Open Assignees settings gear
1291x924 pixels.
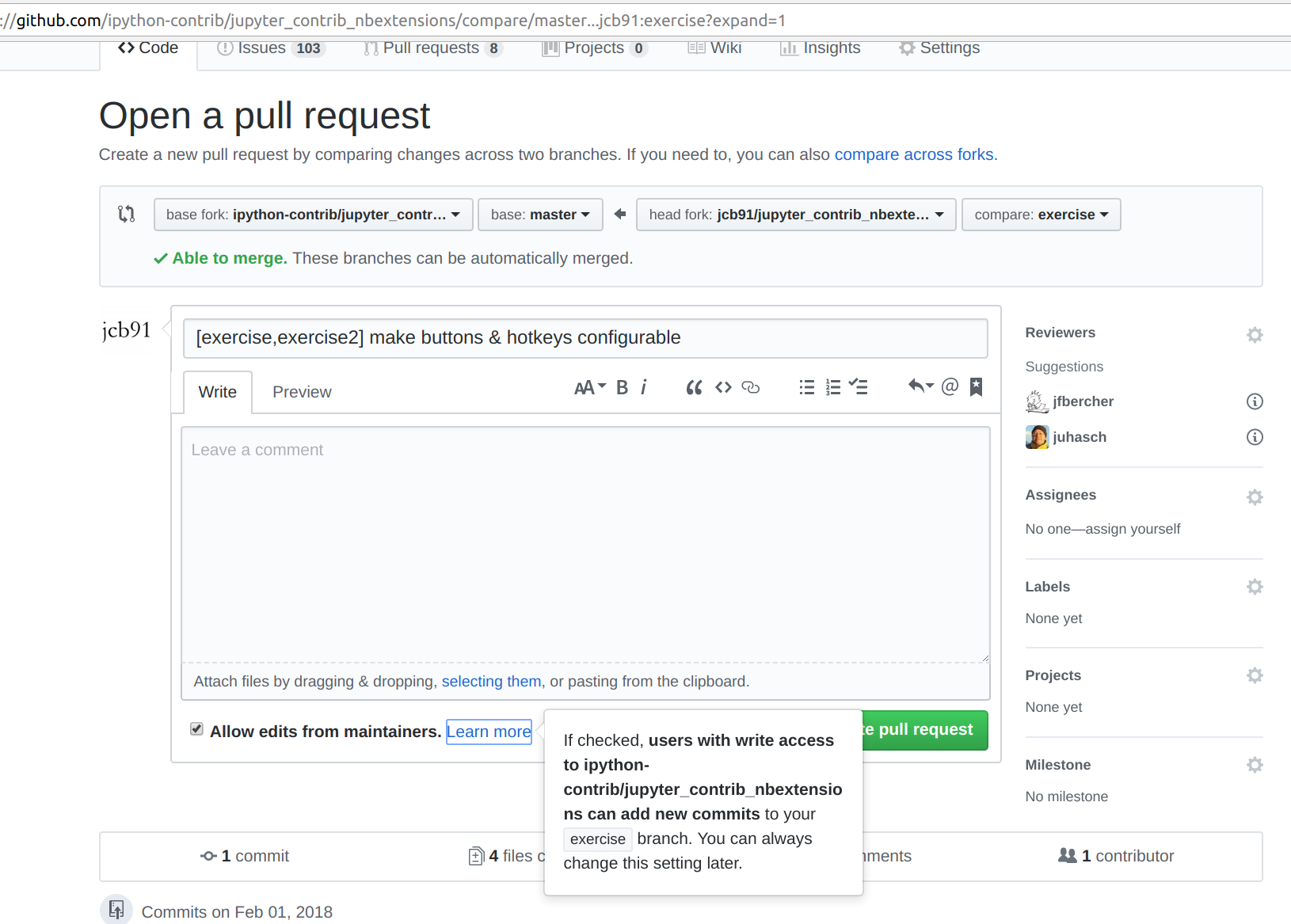pos(1254,497)
